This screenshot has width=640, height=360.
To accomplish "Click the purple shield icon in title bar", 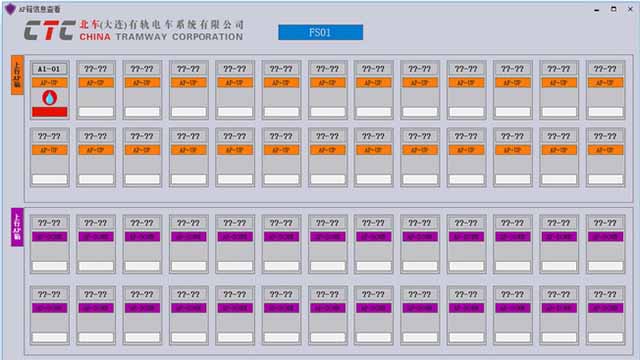I will pos(10,9).
